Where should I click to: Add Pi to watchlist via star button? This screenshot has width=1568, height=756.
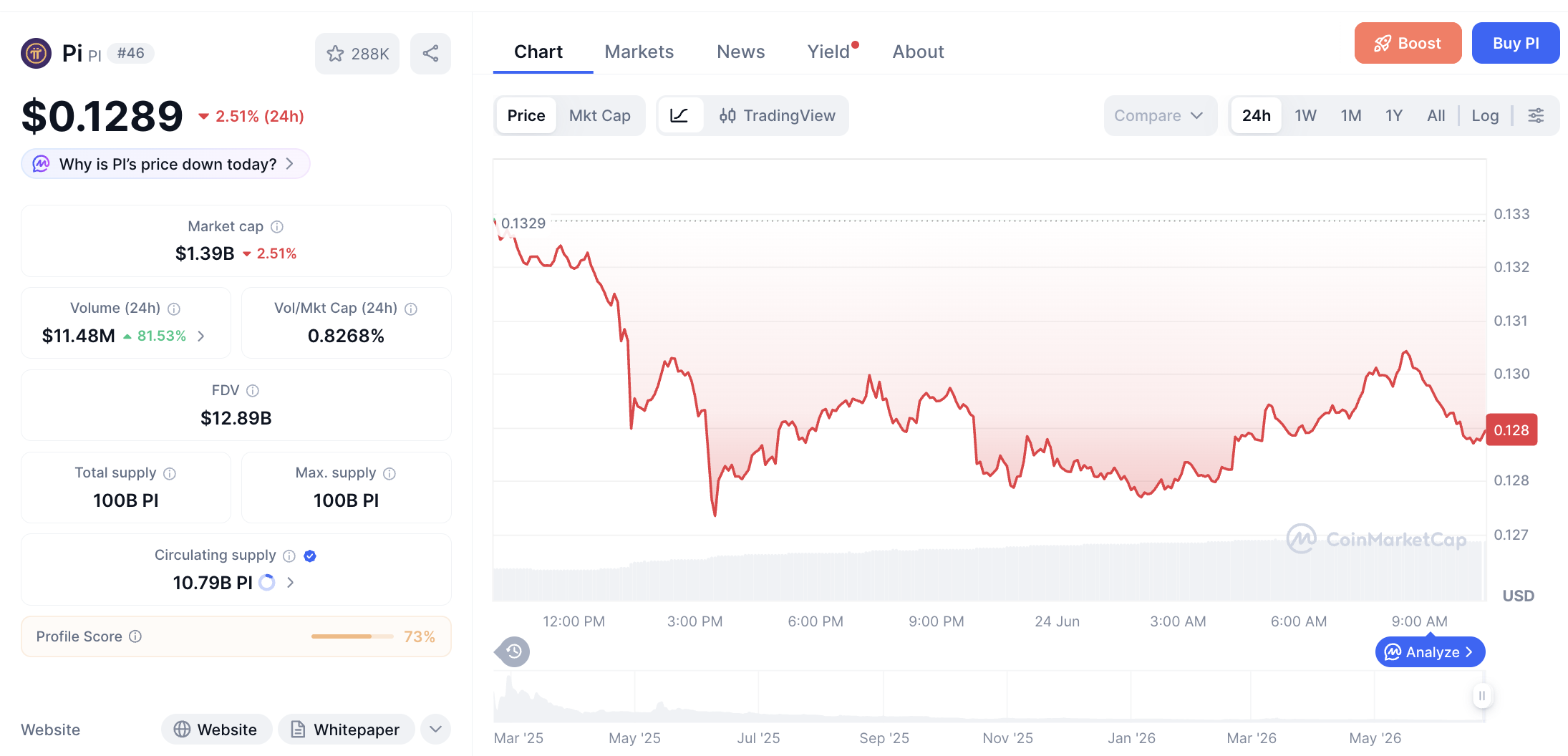click(357, 54)
